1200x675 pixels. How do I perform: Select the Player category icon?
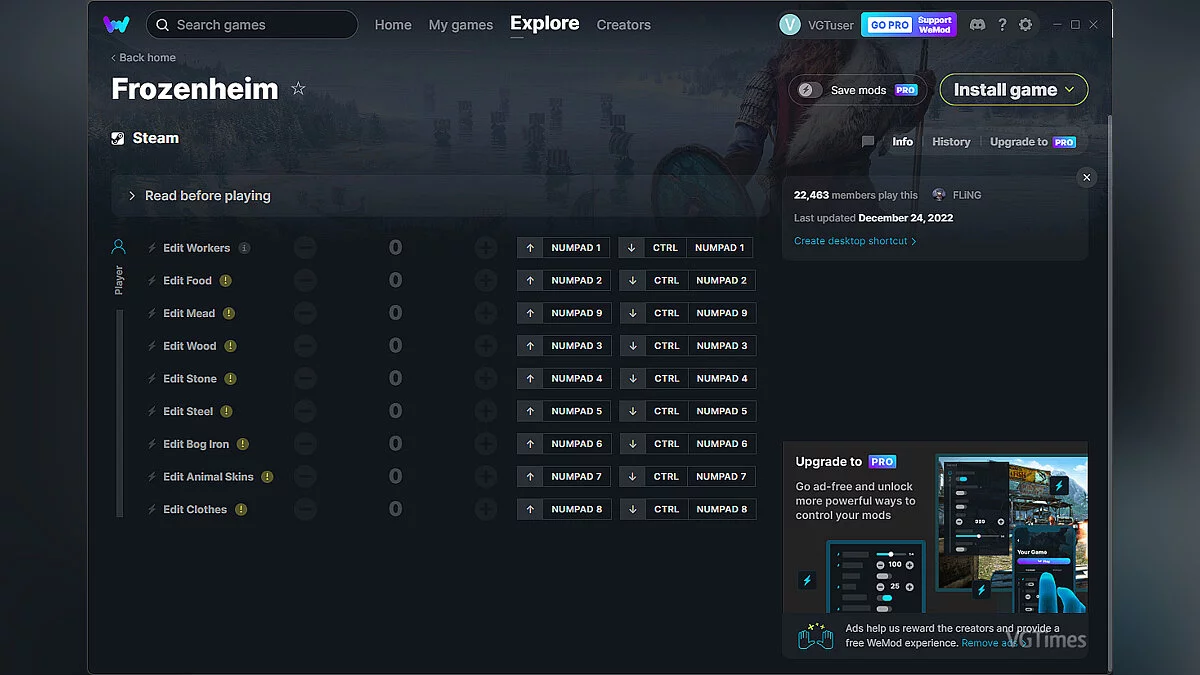pos(119,246)
